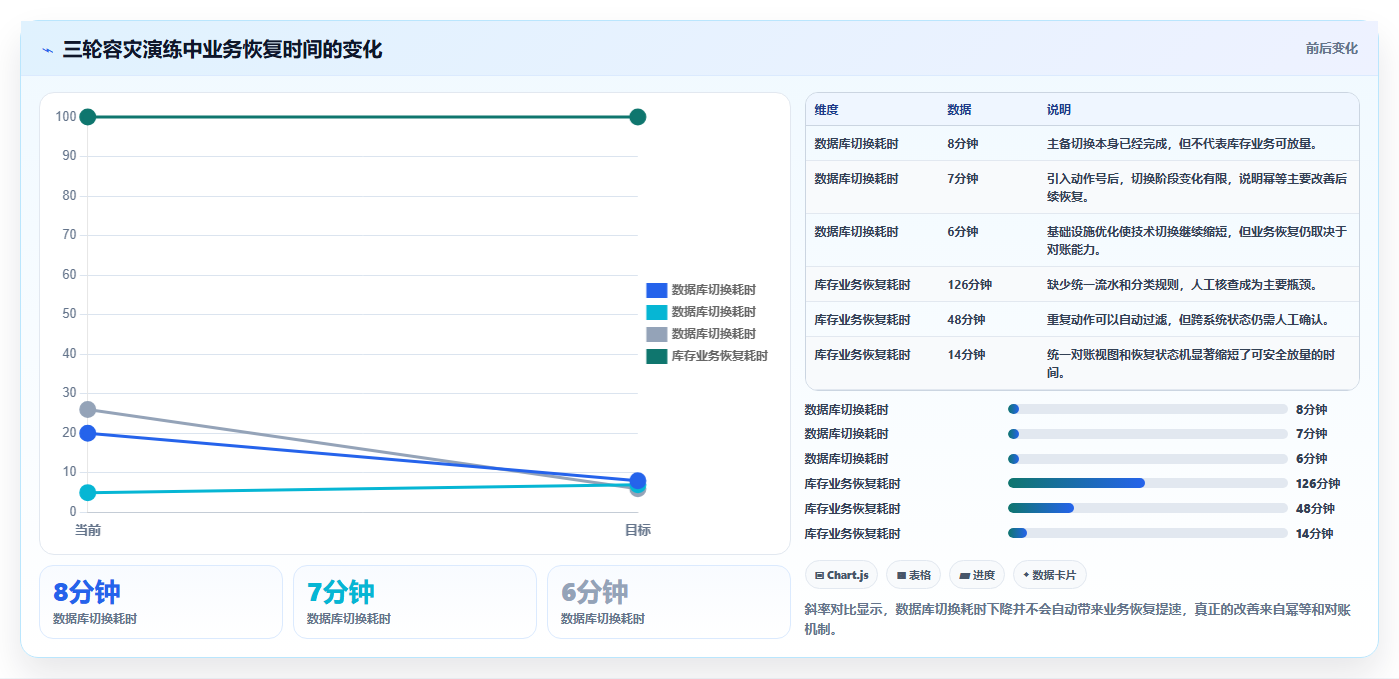Click the 50 y-axis tick label

pyautogui.click(x=69, y=314)
